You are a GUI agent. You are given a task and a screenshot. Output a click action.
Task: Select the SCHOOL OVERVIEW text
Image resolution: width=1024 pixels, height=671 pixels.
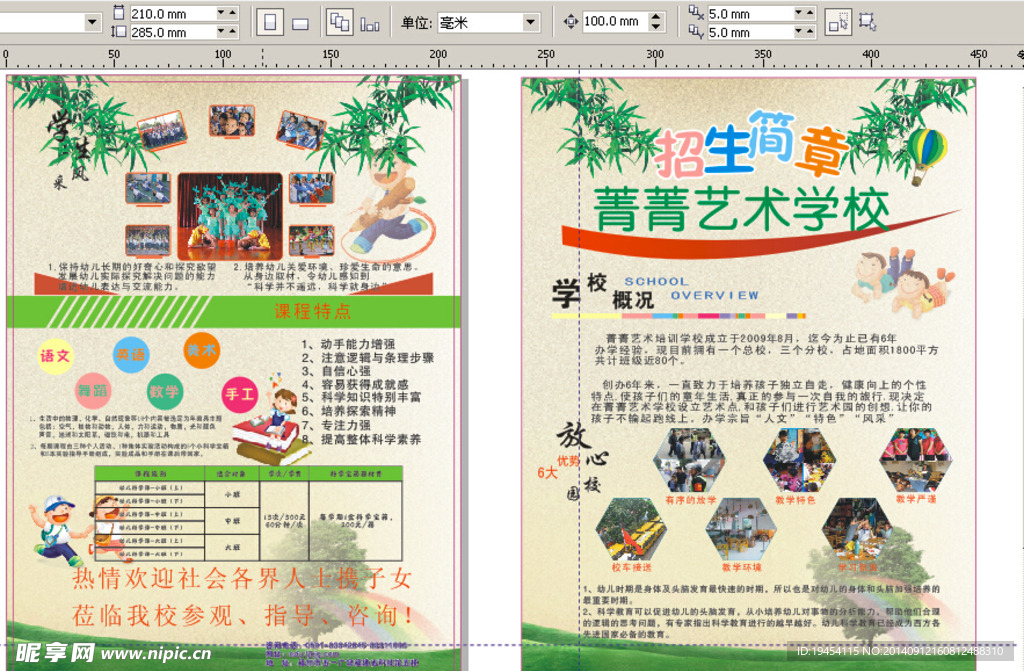click(x=691, y=288)
